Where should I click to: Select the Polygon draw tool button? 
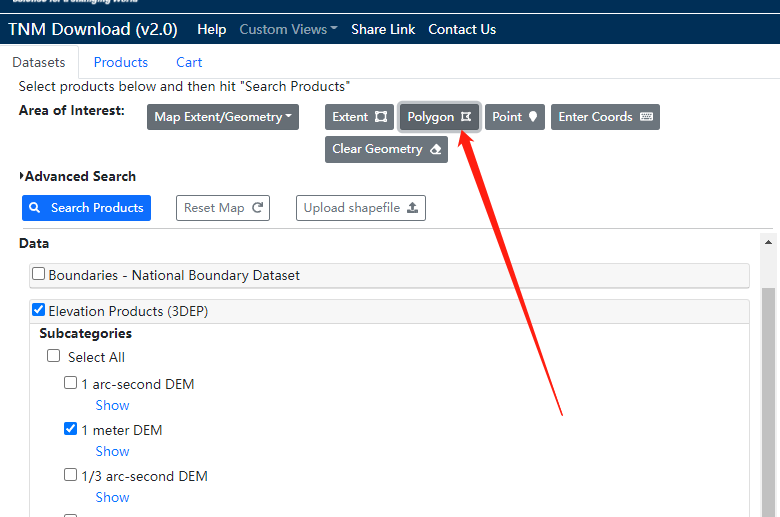[439, 117]
